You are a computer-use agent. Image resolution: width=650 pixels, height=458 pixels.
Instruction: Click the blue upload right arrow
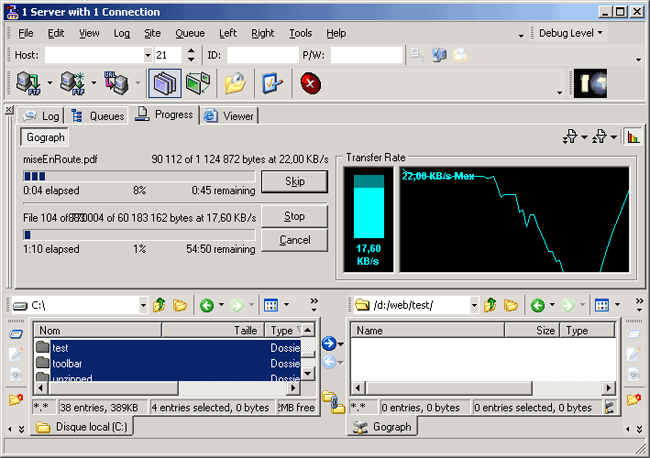click(x=329, y=343)
